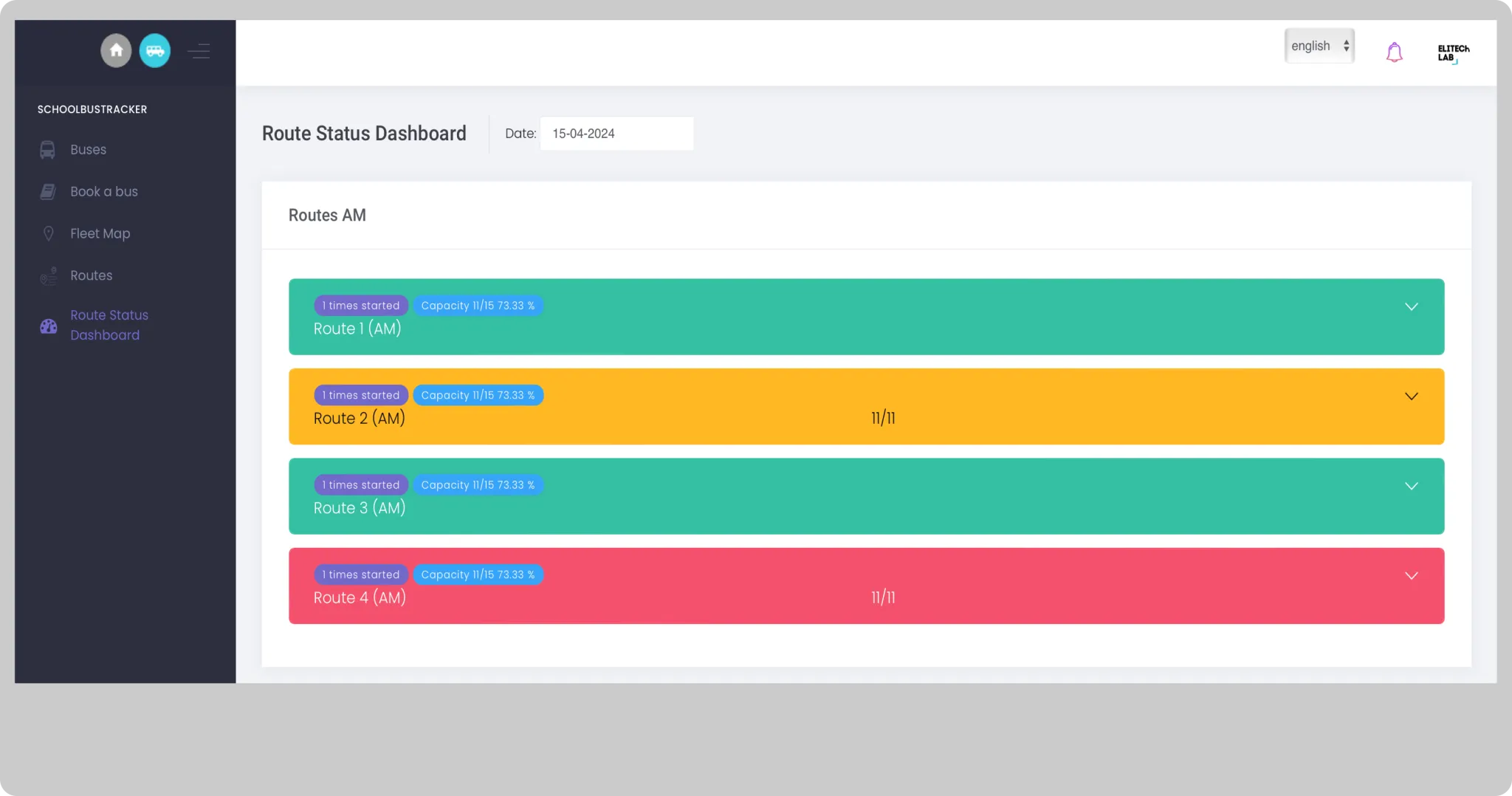Click the Fleet Map pin icon
The width and height of the screenshot is (1512, 796).
[x=49, y=233]
